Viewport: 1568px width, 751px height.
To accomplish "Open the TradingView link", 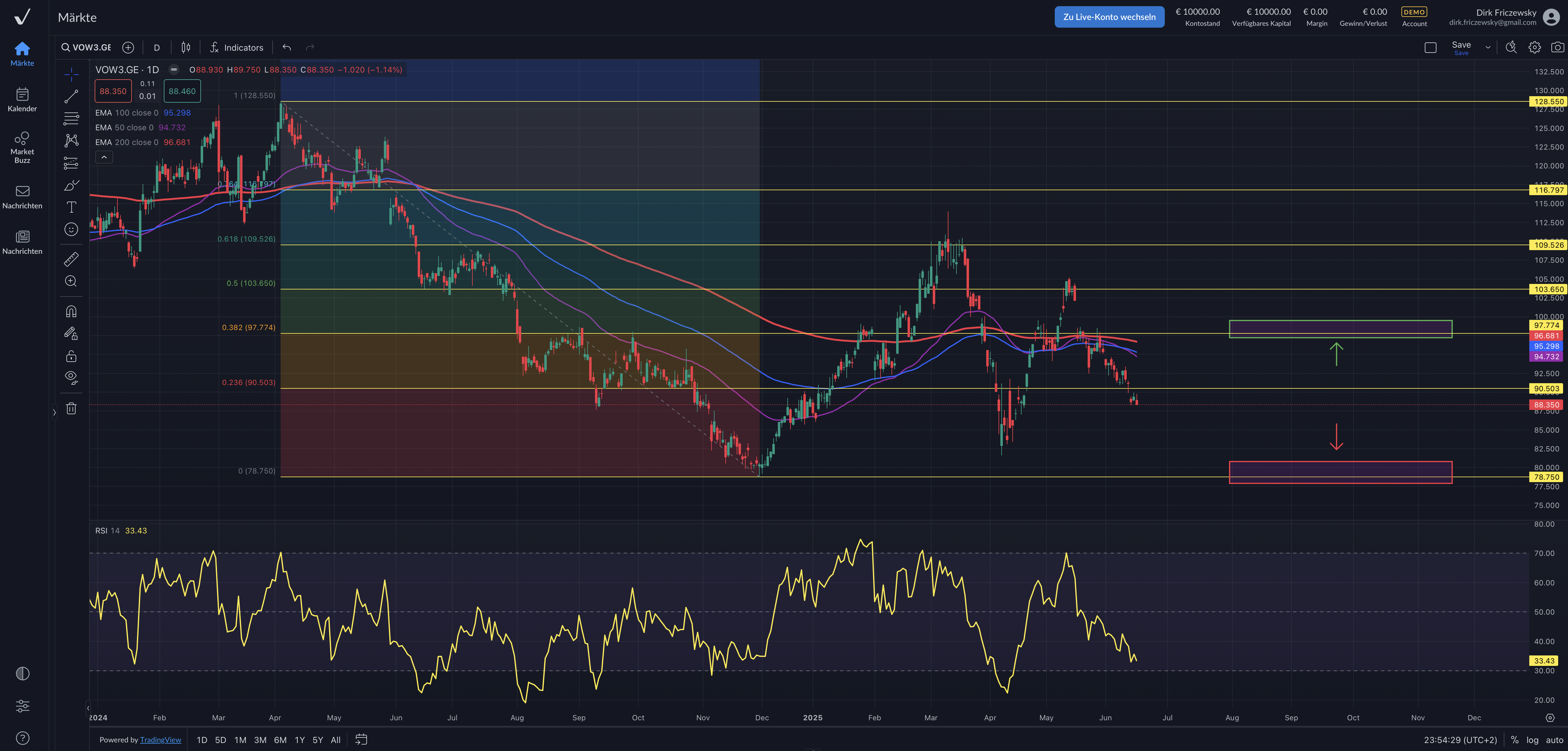I will [161, 740].
